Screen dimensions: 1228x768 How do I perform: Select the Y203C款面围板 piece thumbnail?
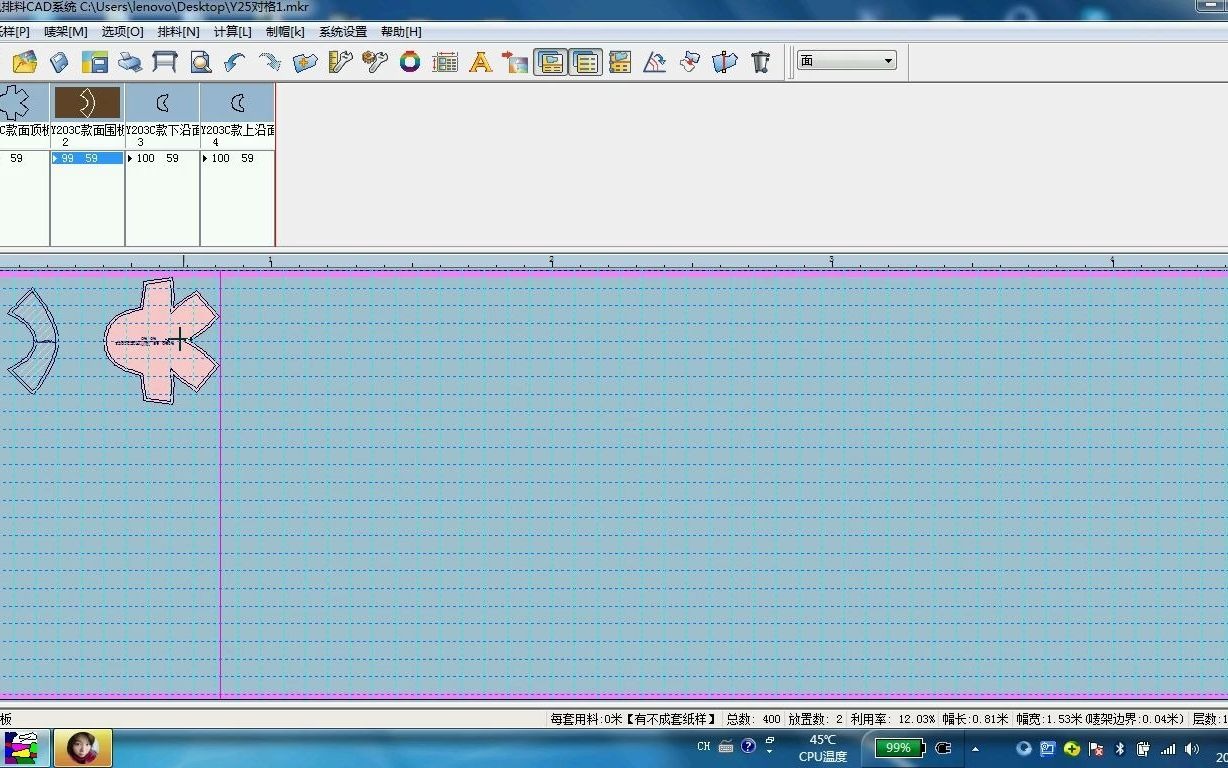(86, 101)
